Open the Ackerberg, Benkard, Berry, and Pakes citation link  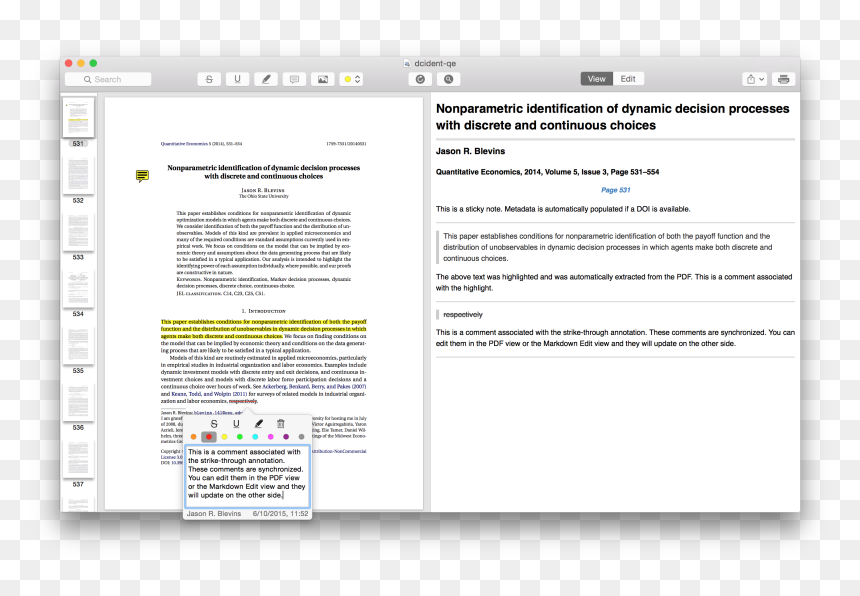[314, 387]
